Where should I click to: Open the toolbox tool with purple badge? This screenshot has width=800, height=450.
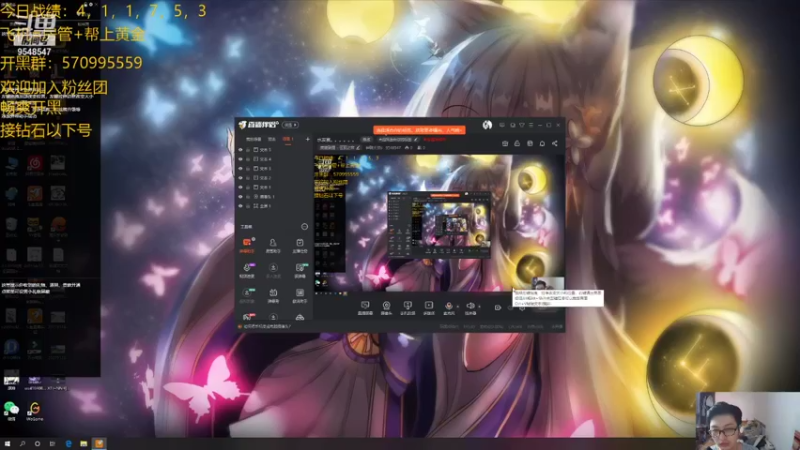tap(247, 270)
